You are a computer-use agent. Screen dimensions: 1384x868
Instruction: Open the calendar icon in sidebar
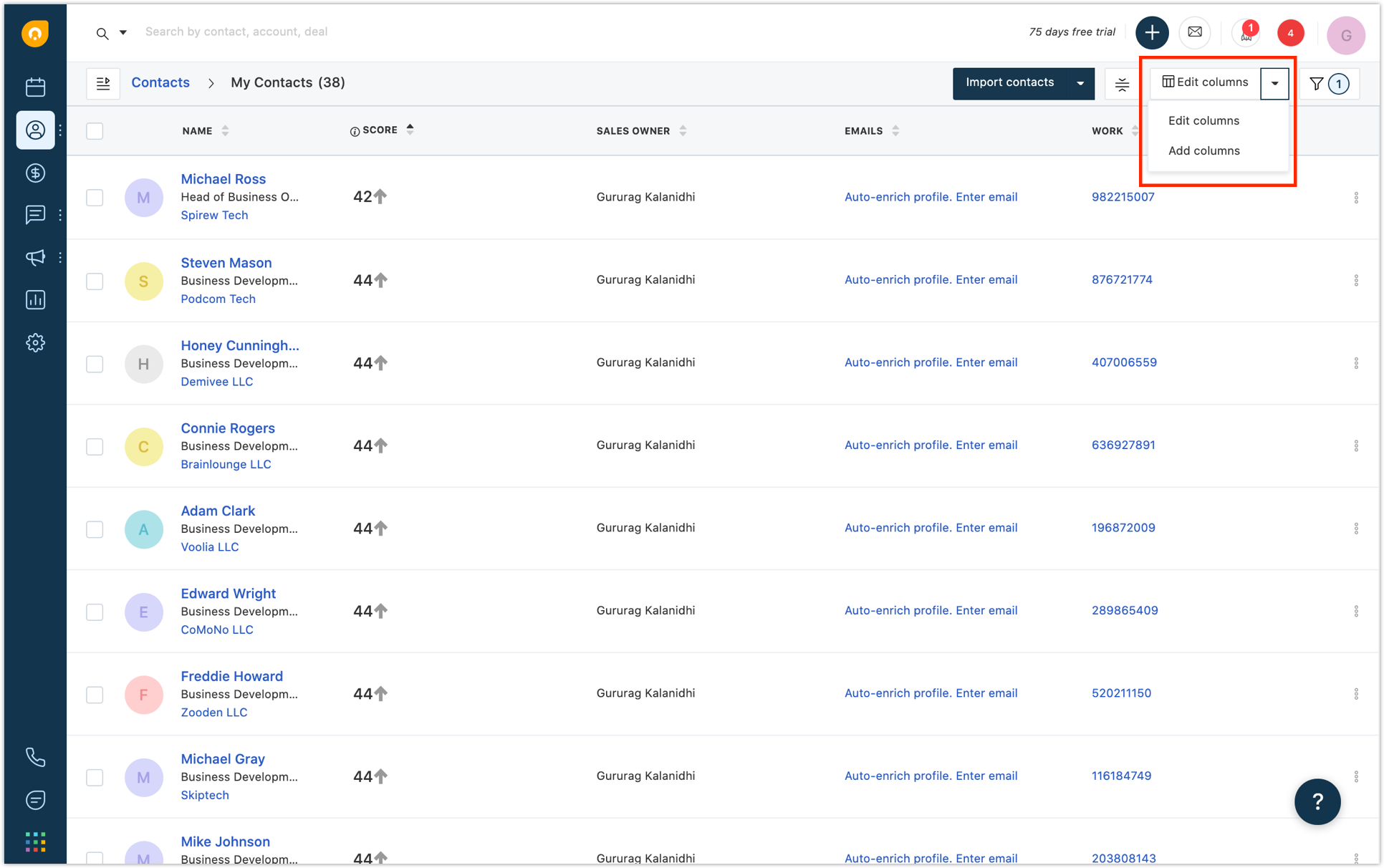coord(35,87)
